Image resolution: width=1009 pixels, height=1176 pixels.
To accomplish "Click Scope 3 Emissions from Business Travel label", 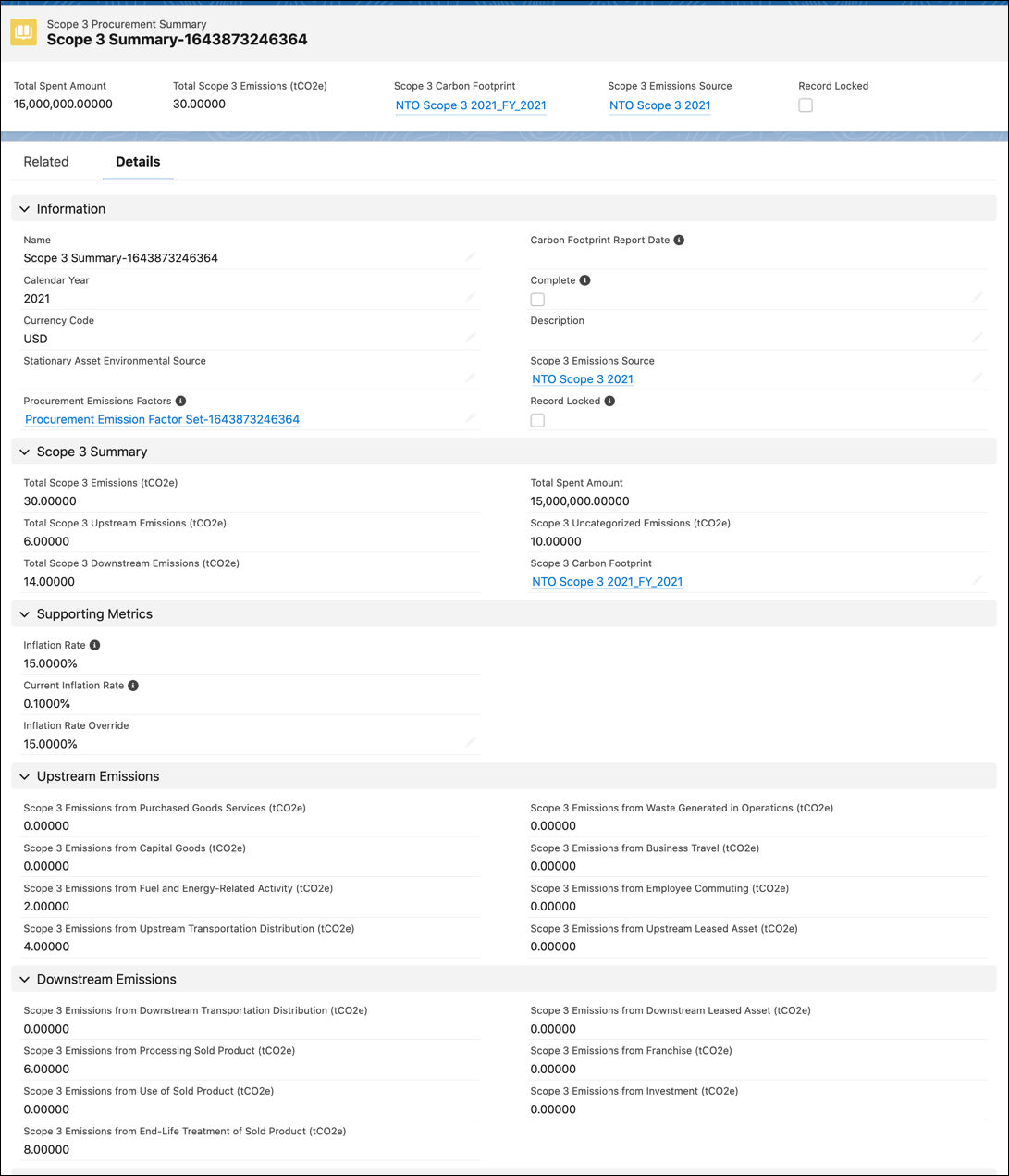I will click(x=645, y=848).
